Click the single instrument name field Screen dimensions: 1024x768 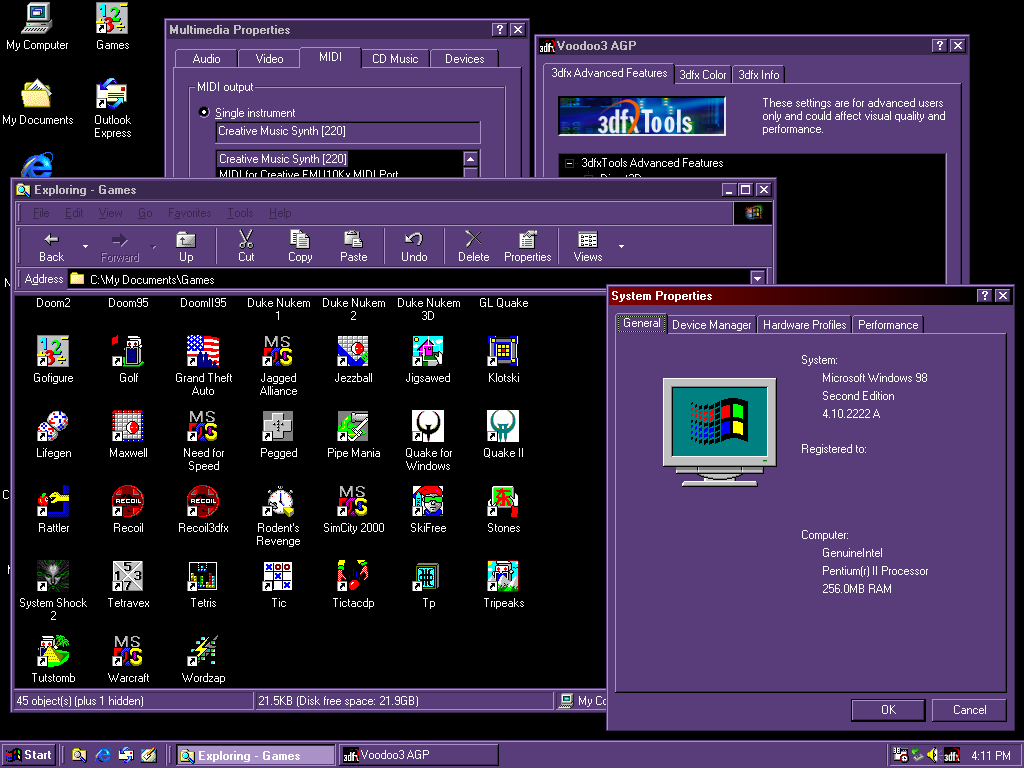[x=348, y=131]
